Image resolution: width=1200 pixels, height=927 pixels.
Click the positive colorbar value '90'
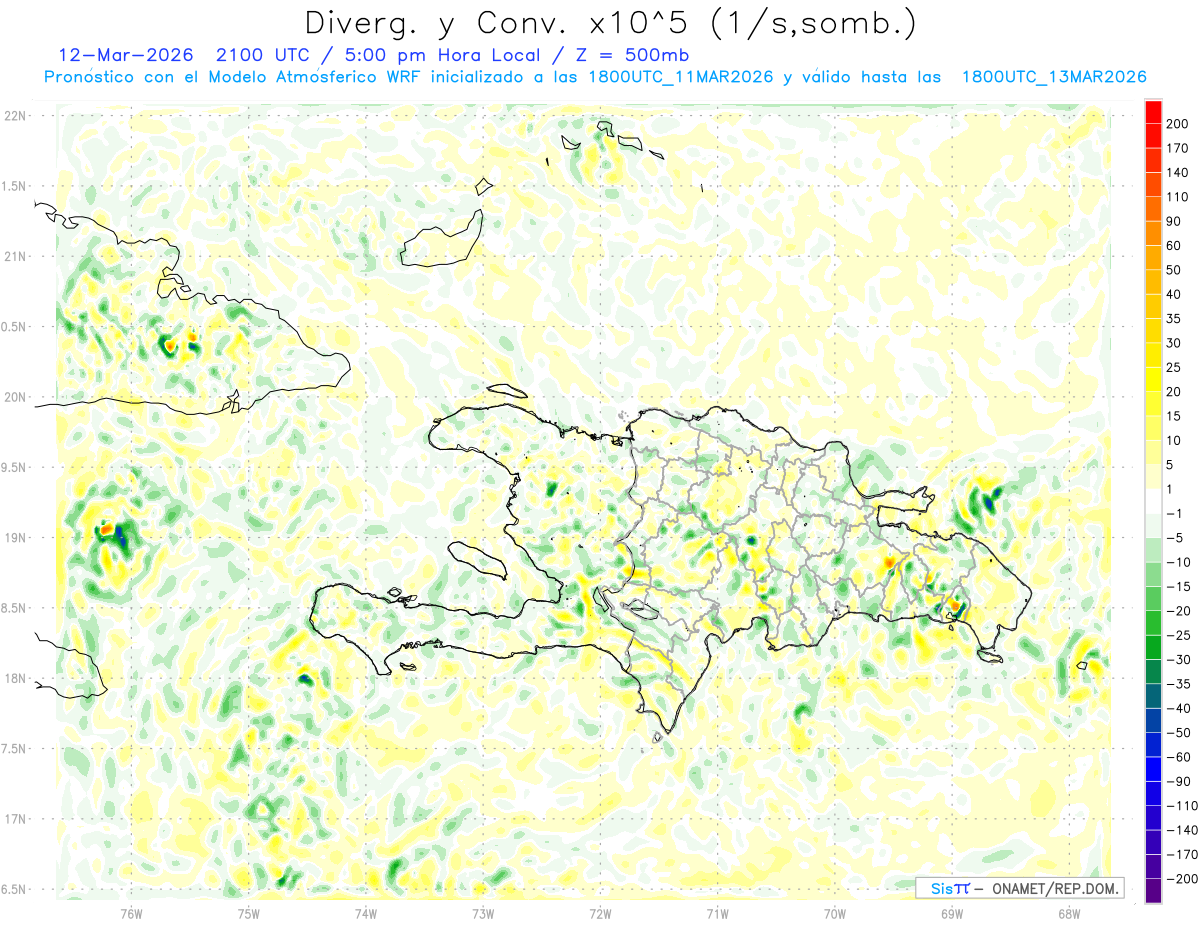[x=1174, y=222]
